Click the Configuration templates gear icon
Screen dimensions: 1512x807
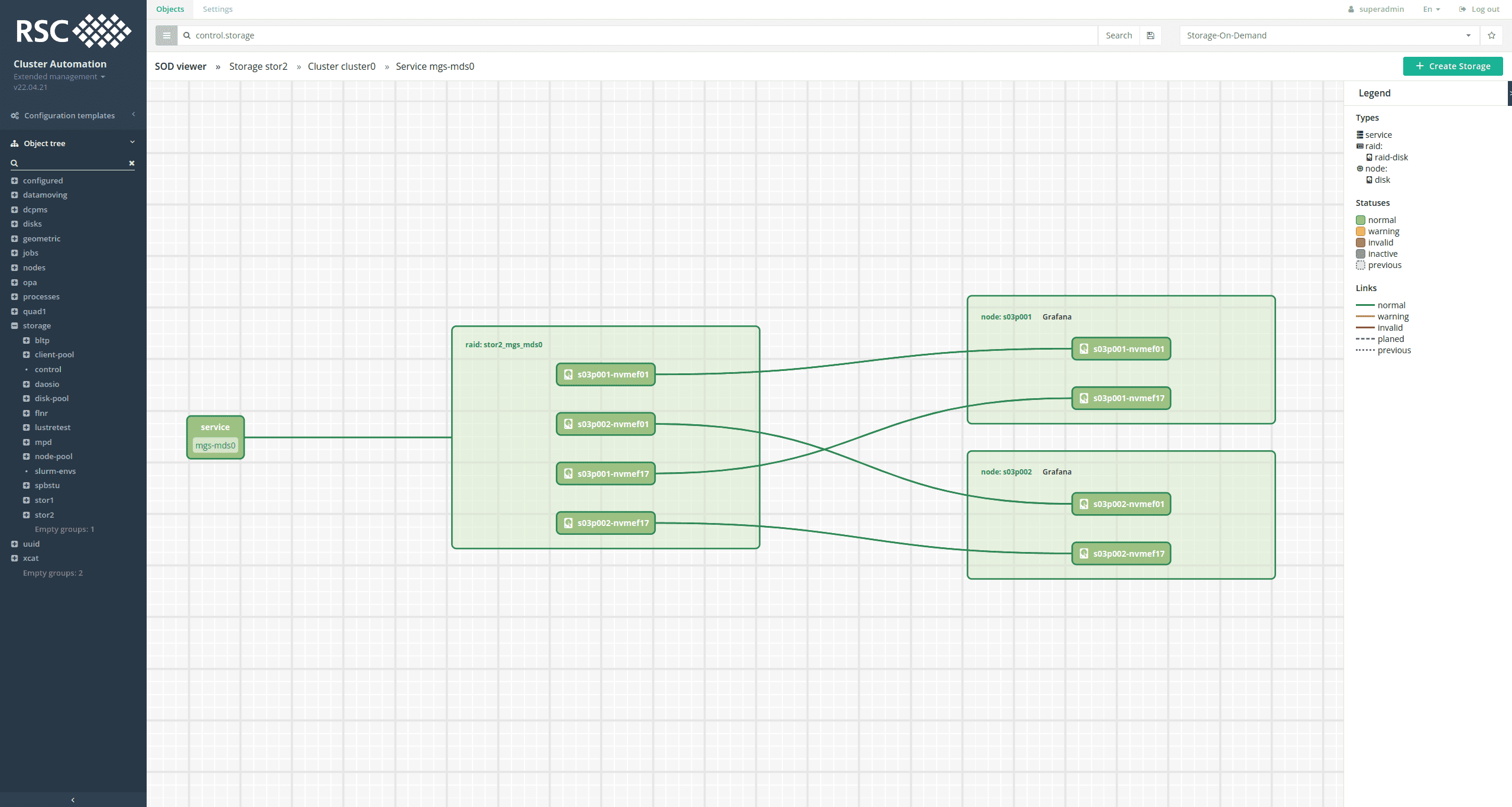click(x=14, y=115)
